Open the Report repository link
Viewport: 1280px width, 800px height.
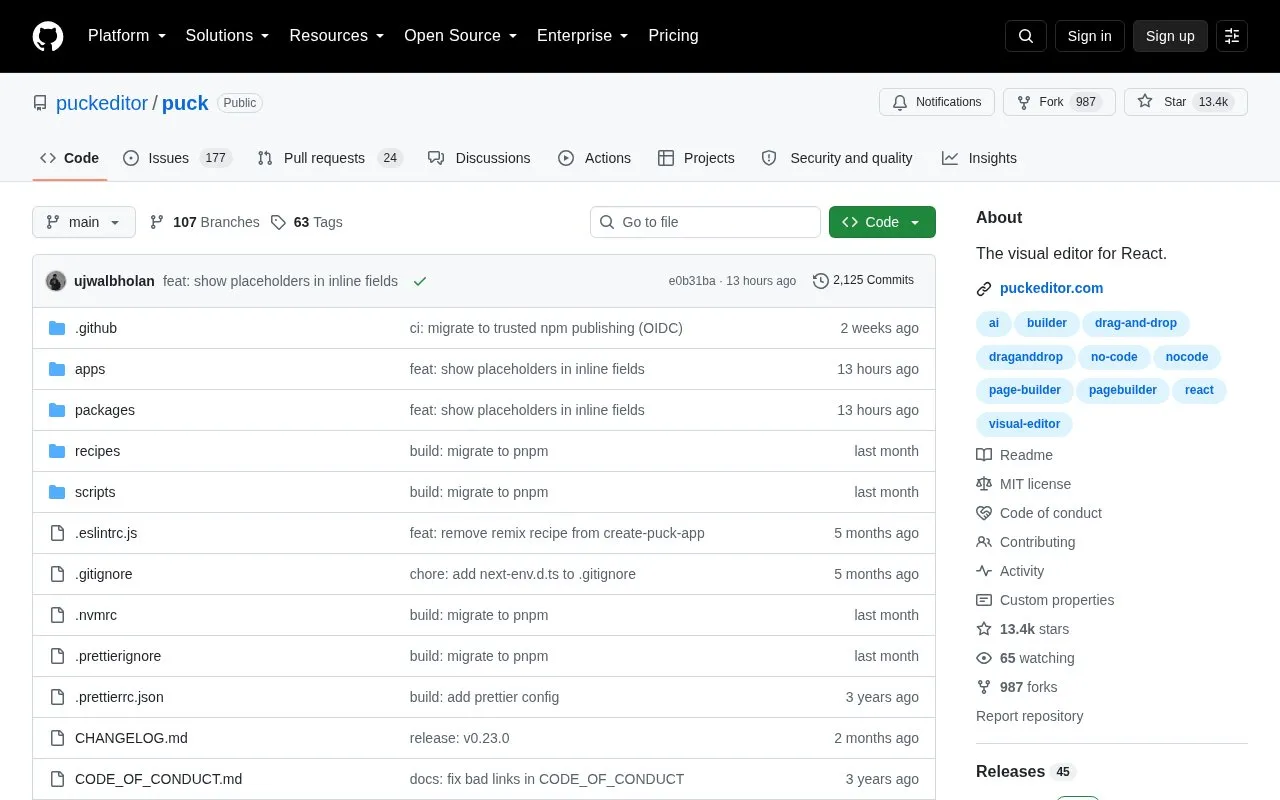1029,716
